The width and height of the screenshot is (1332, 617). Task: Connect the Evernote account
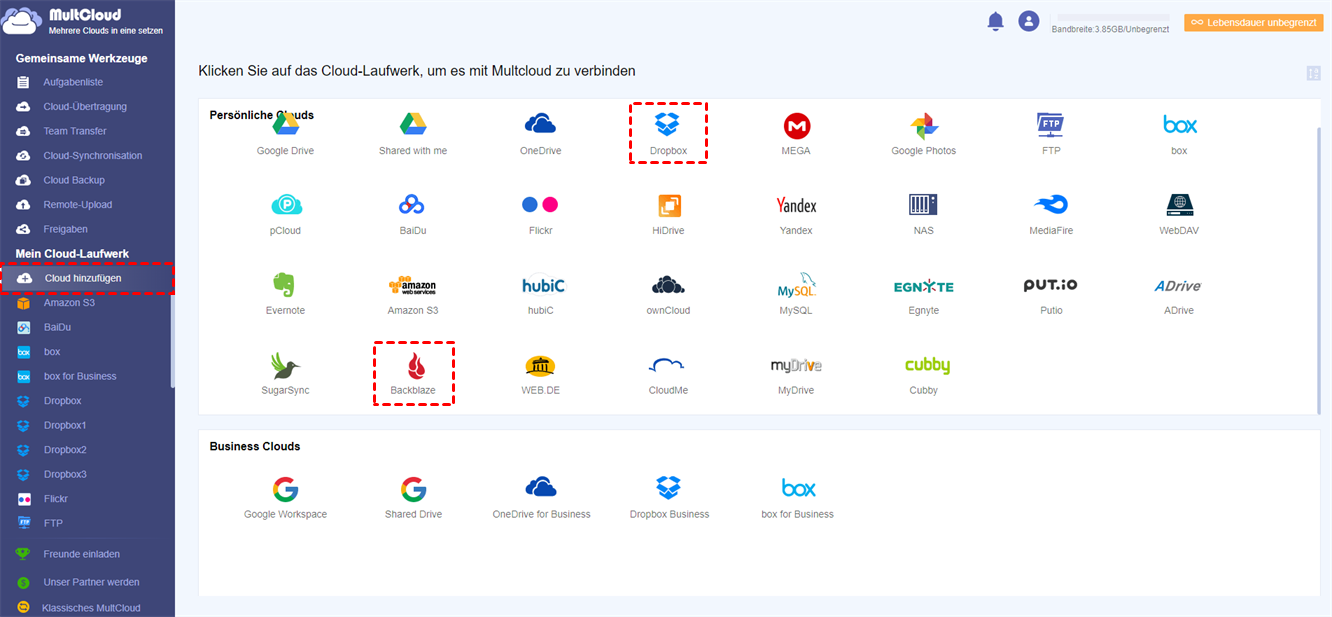tap(285, 294)
